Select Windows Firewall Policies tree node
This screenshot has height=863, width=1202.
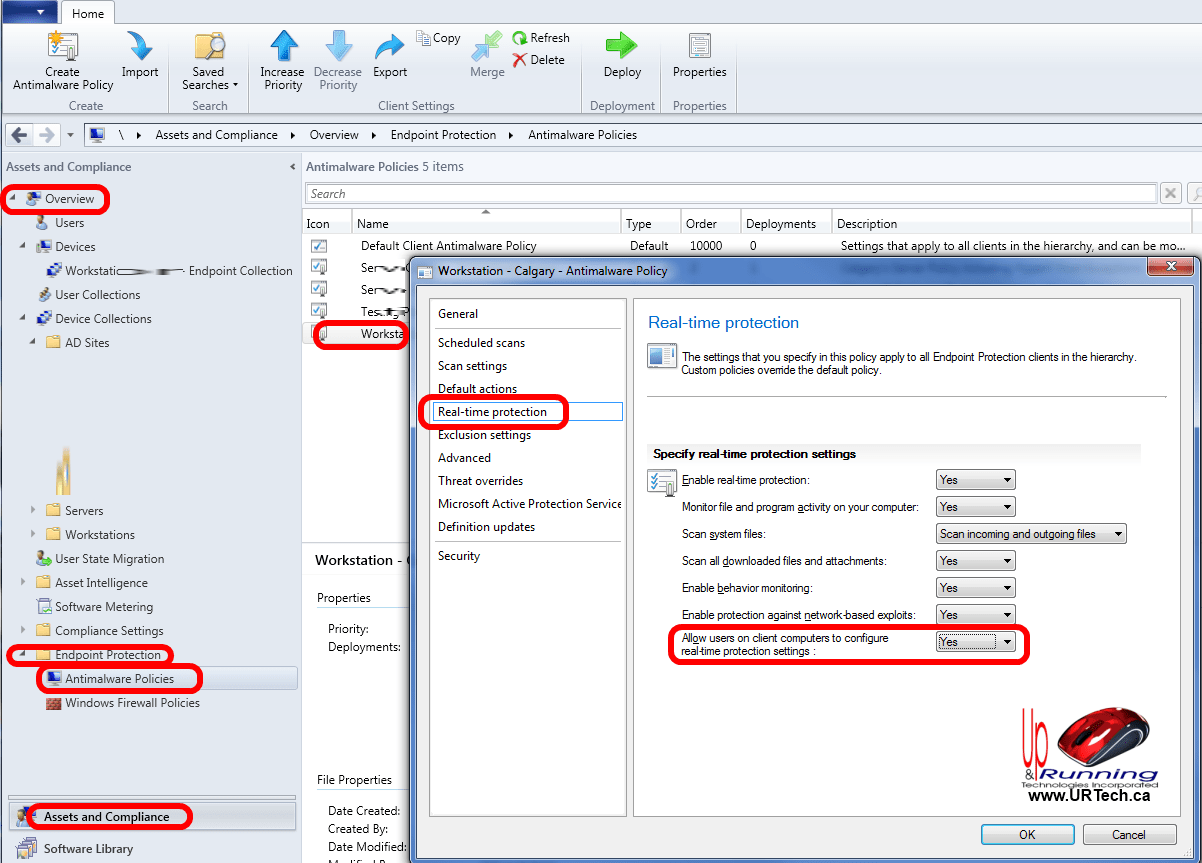[x=132, y=703]
